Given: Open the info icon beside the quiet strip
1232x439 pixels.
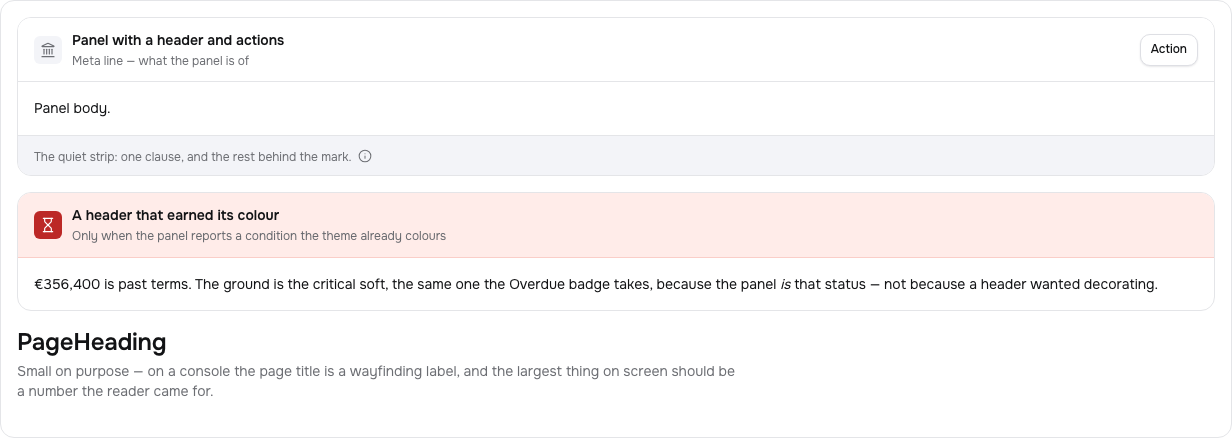Looking at the screenshot, I should 365,156.
